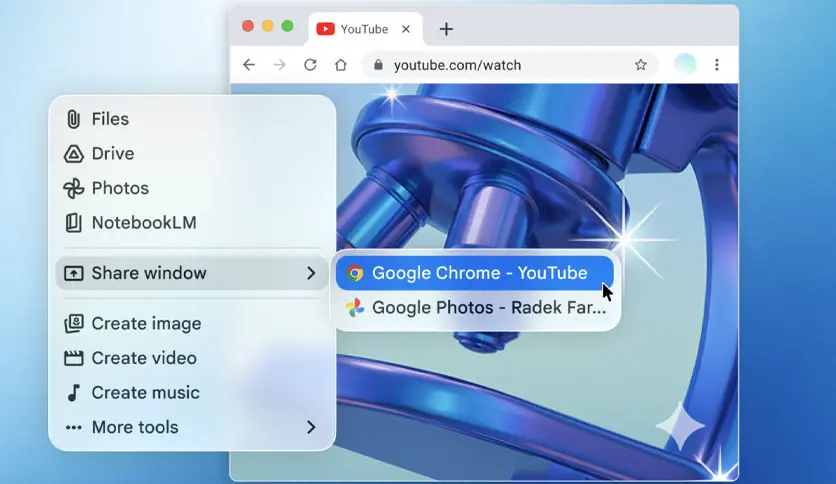836x484 pixels.
Task: Click the browser forward arrow
Action: (x=279, y=65)
